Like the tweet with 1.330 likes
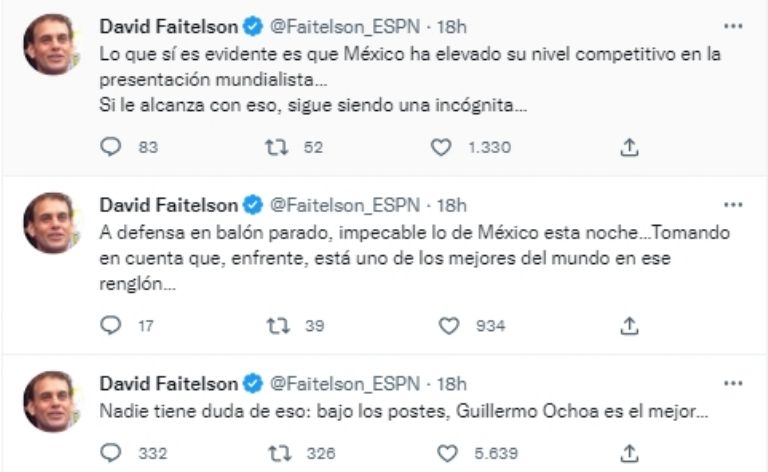This screenshot has height=472, width=768. [x=441, y=147]
